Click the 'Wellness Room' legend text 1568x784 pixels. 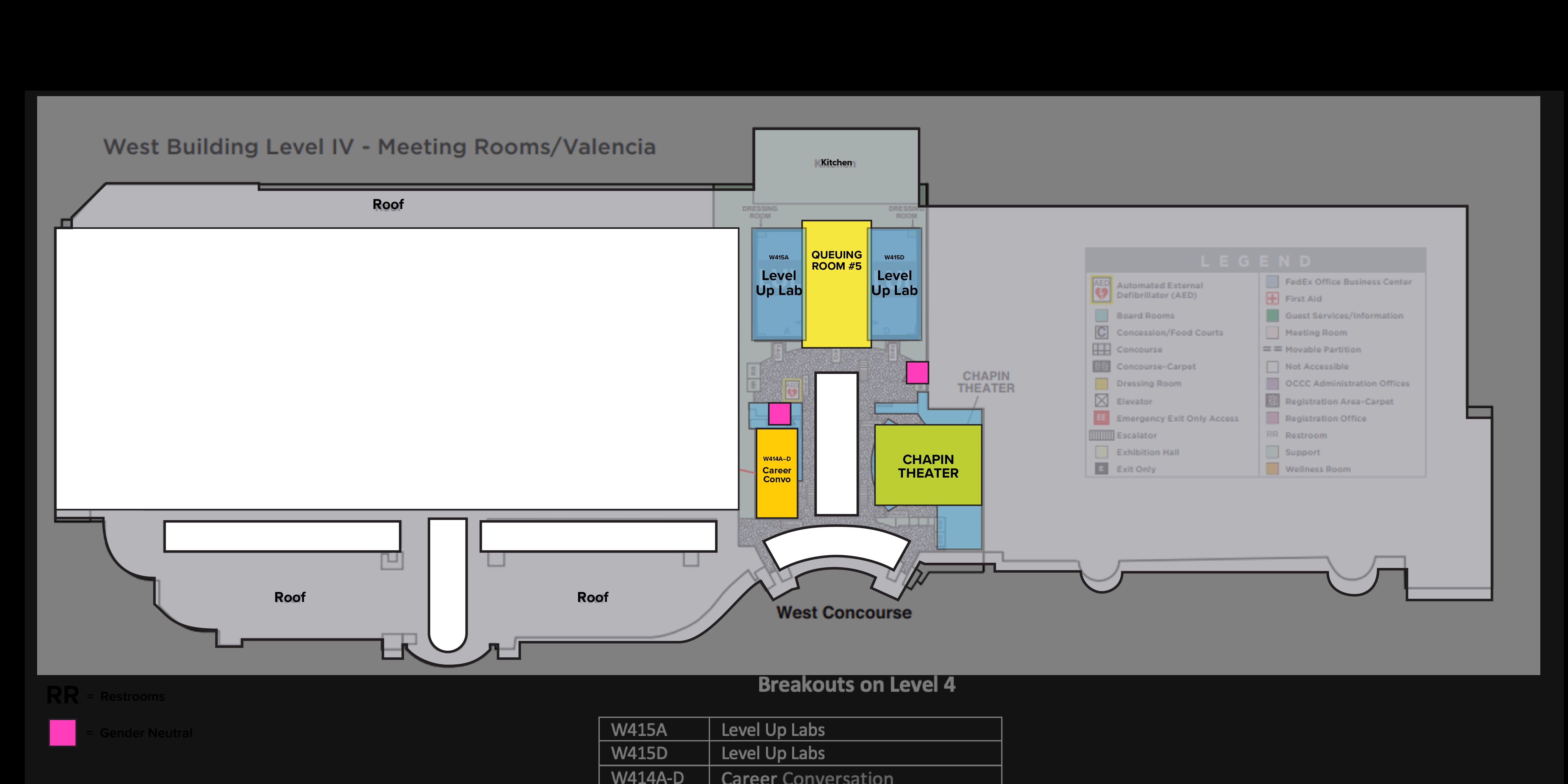pos(1318,469)
